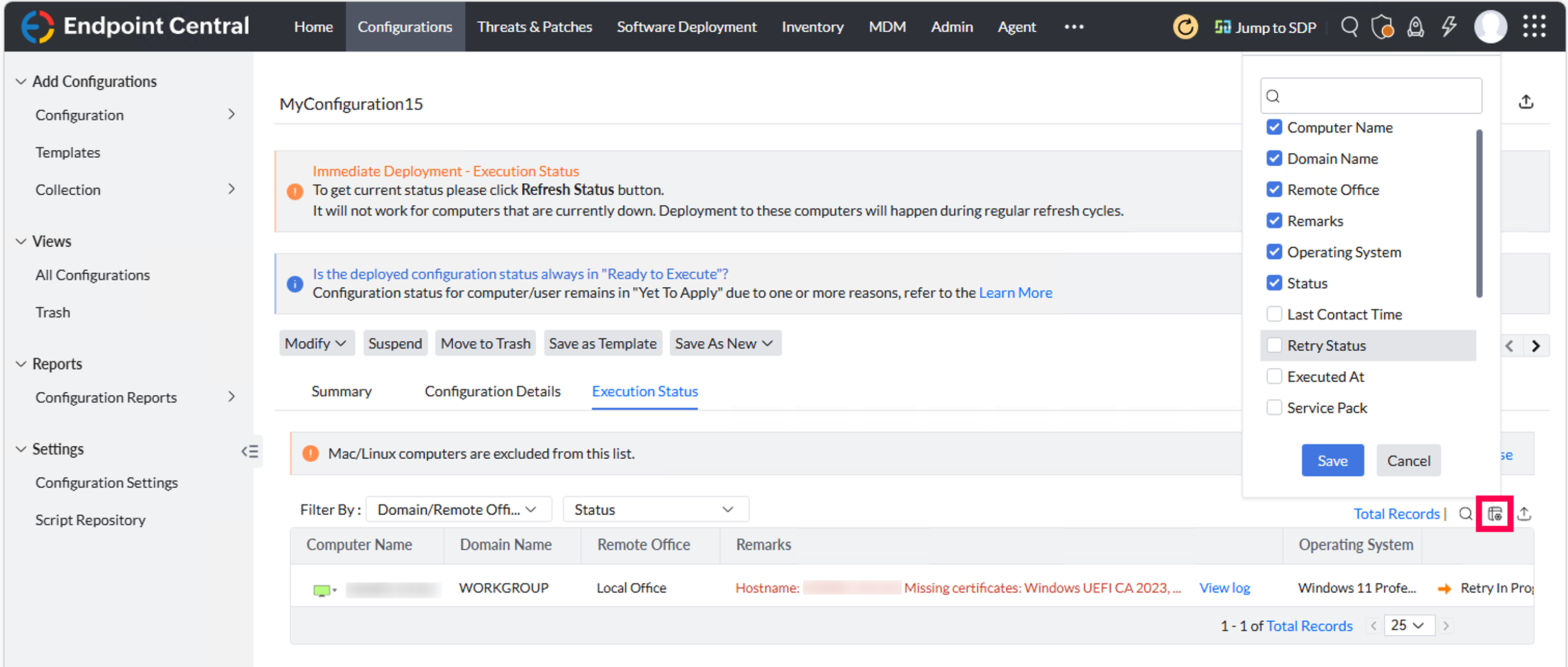The height and width of the screenshot is (667, 1568).
Task: Click the green computer status icon
Action: point(321,590)
